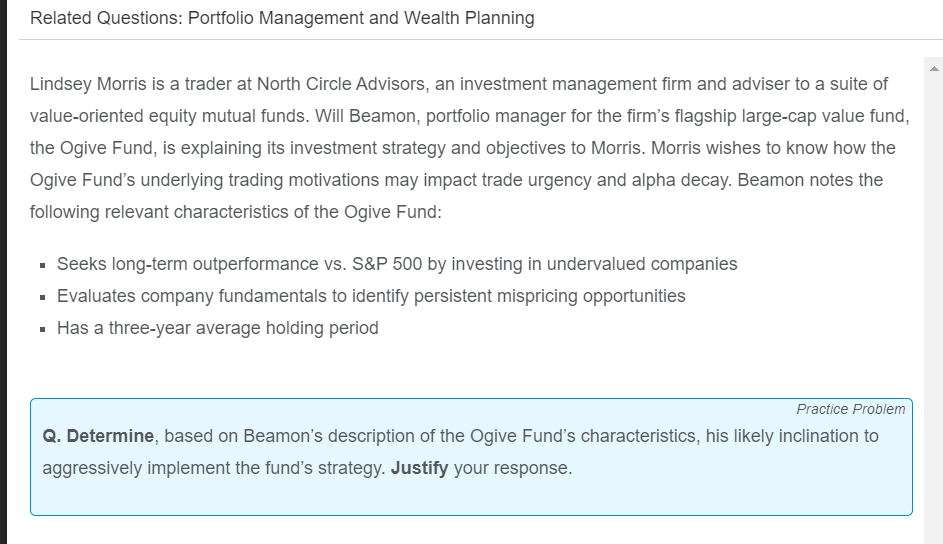Viewport: 943px width, 544px height.
Task: Click the square bullet marker before "Seeks long-term"
Action: click(43, 265)
